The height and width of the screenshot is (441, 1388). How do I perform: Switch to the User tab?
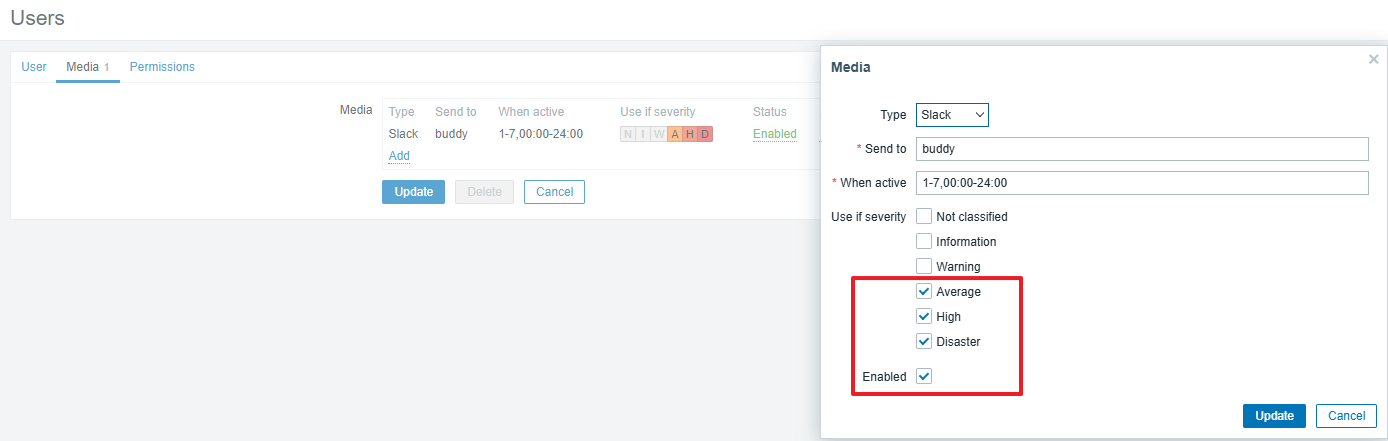(34, 67)
